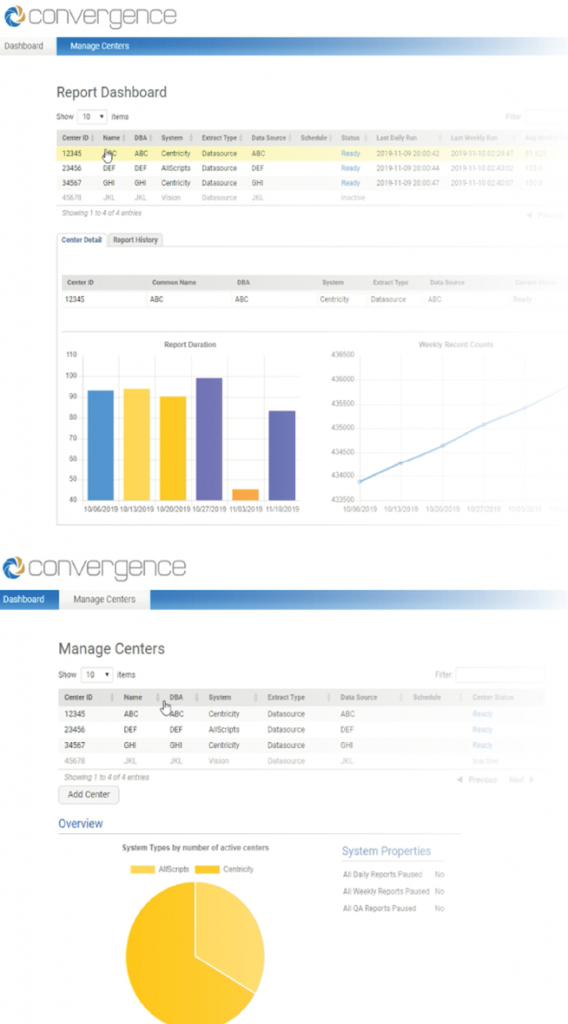Go to Next page in Manage Centers table

[522, 780]
